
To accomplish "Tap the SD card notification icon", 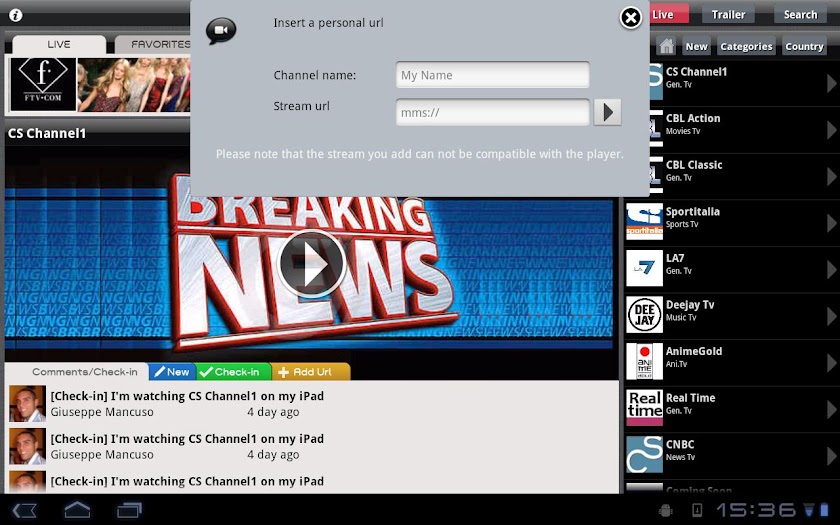I will click(x=696, y=509).
